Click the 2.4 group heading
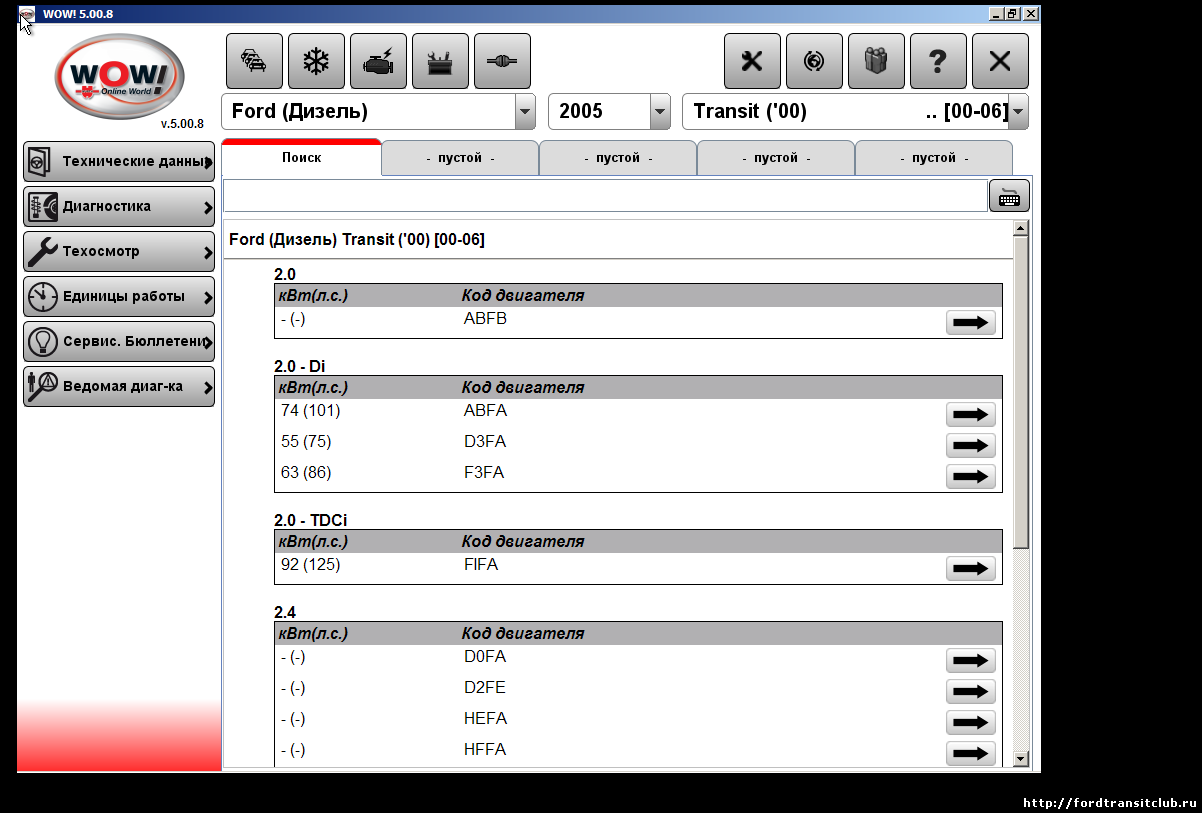Screen dimensions: 1202x813 click(285, 612)
